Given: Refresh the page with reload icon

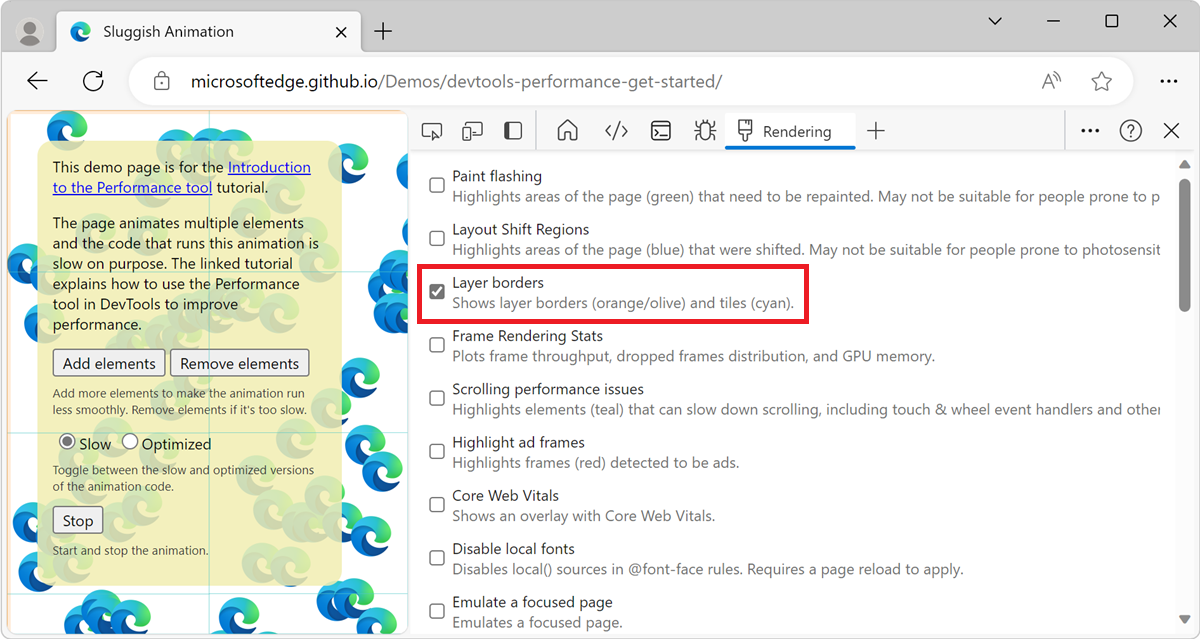Looking at the screenshot, I should click(93, 81).
